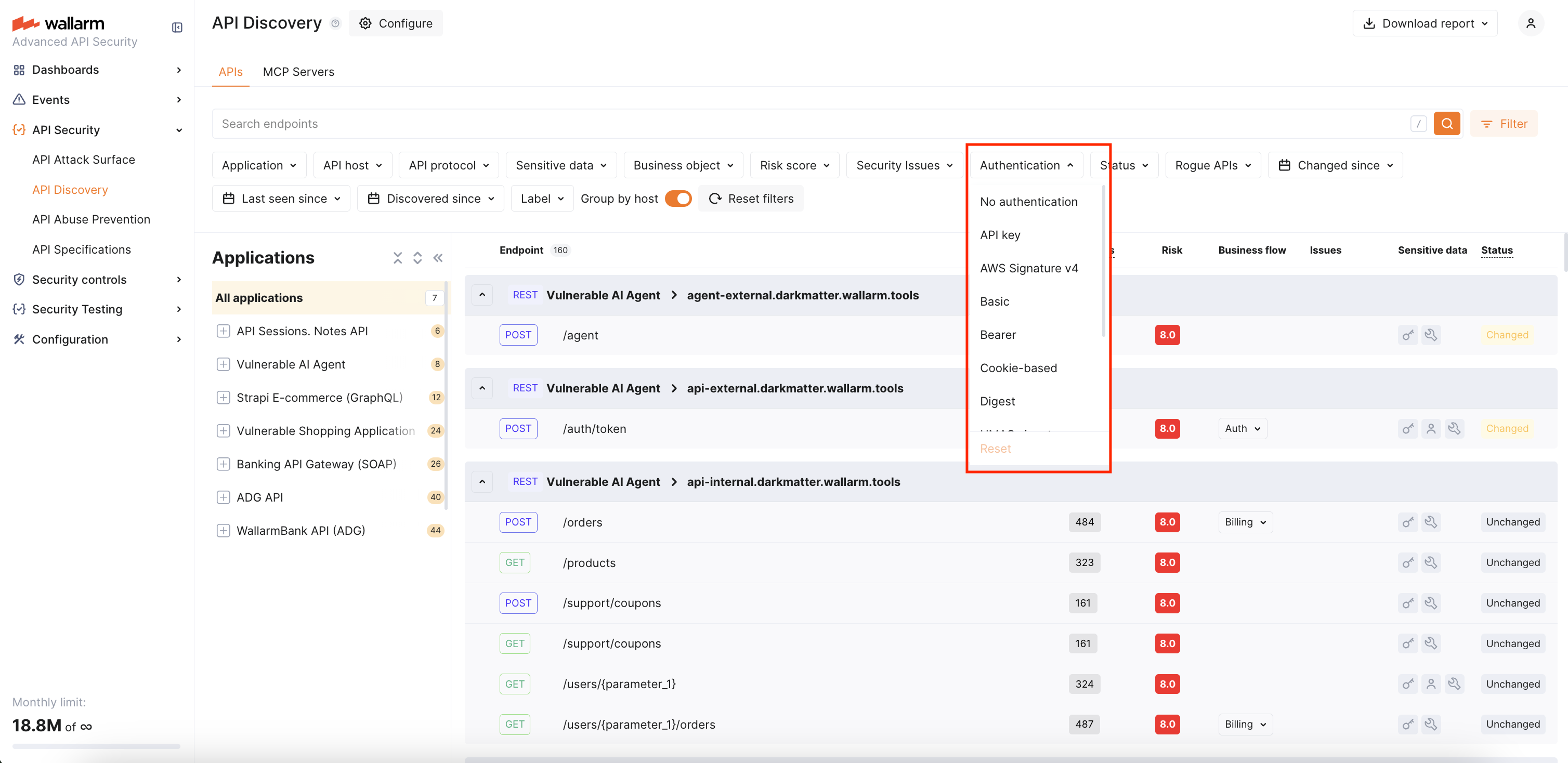Viewport: 1568px width, 763px height.
Task: Switch to the MCP Servers tab
Action: (298, 72)
